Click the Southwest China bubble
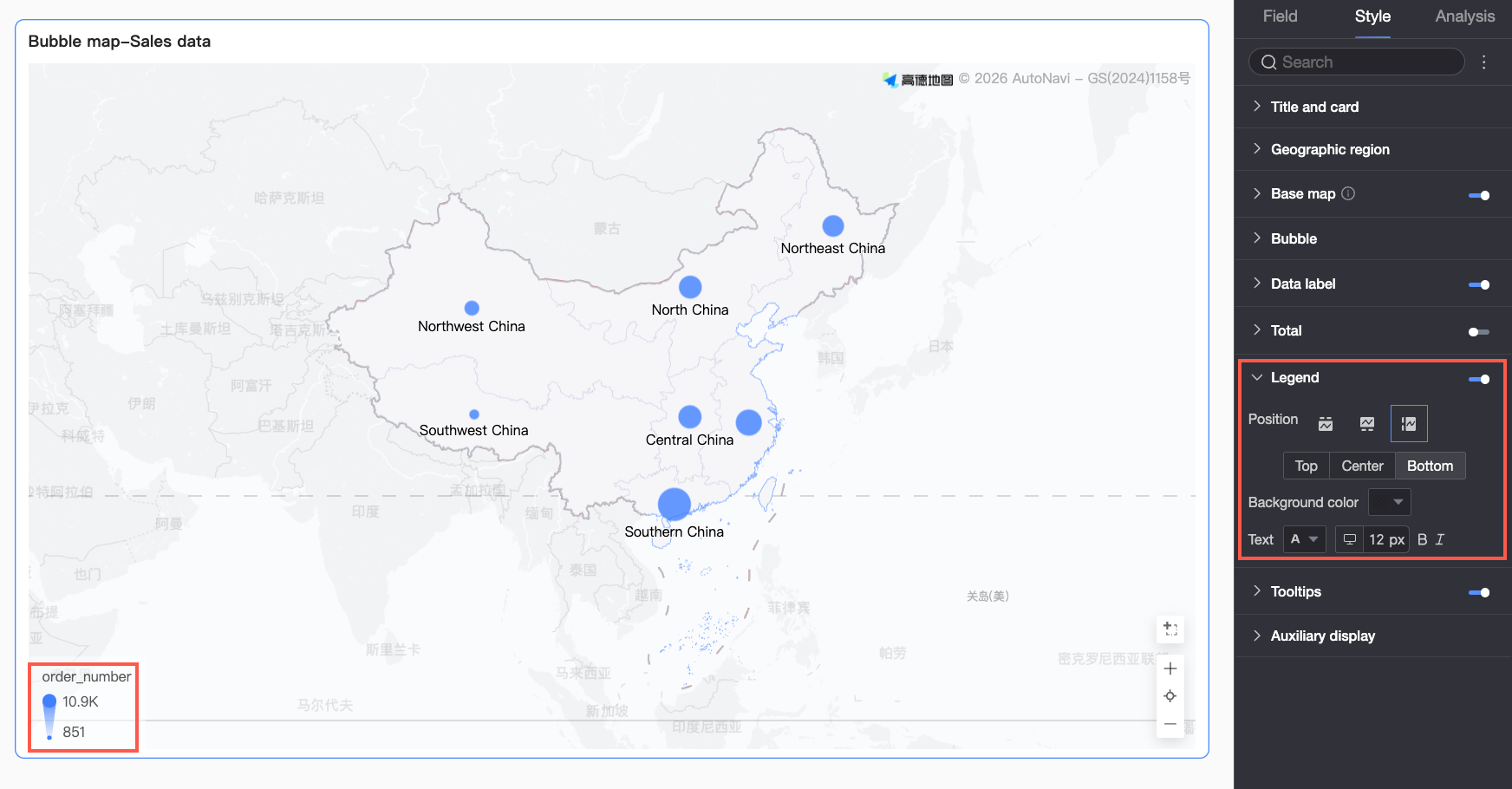The width and height of the screenshot is (1512, 789). [474, 414]
